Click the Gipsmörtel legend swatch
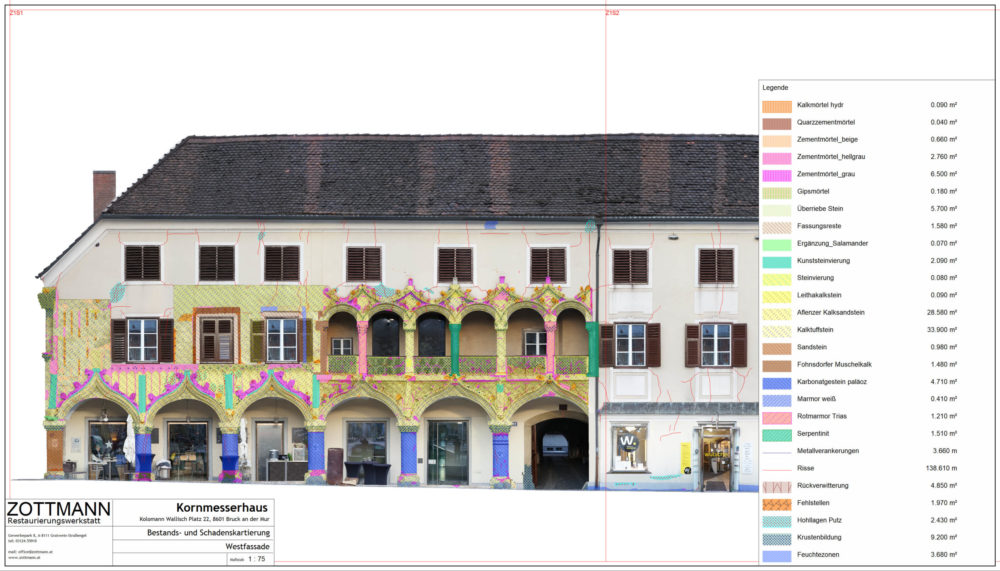This screenshot has height=571, width=1000. 777,192
